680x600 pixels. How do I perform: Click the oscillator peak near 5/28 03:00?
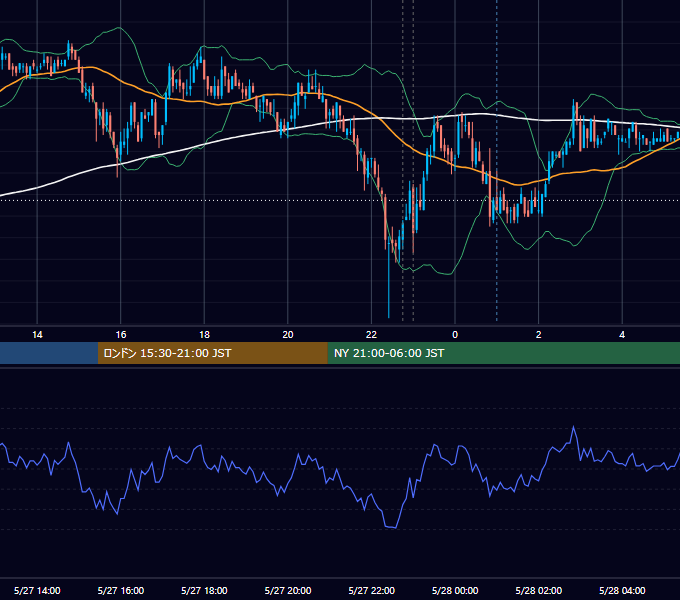click(x=574, y=427)
